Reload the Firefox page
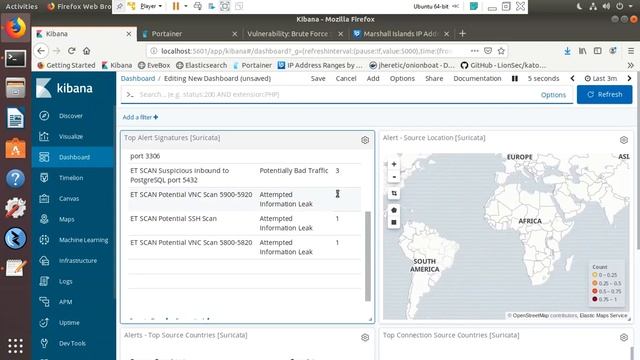 point(71,51)
